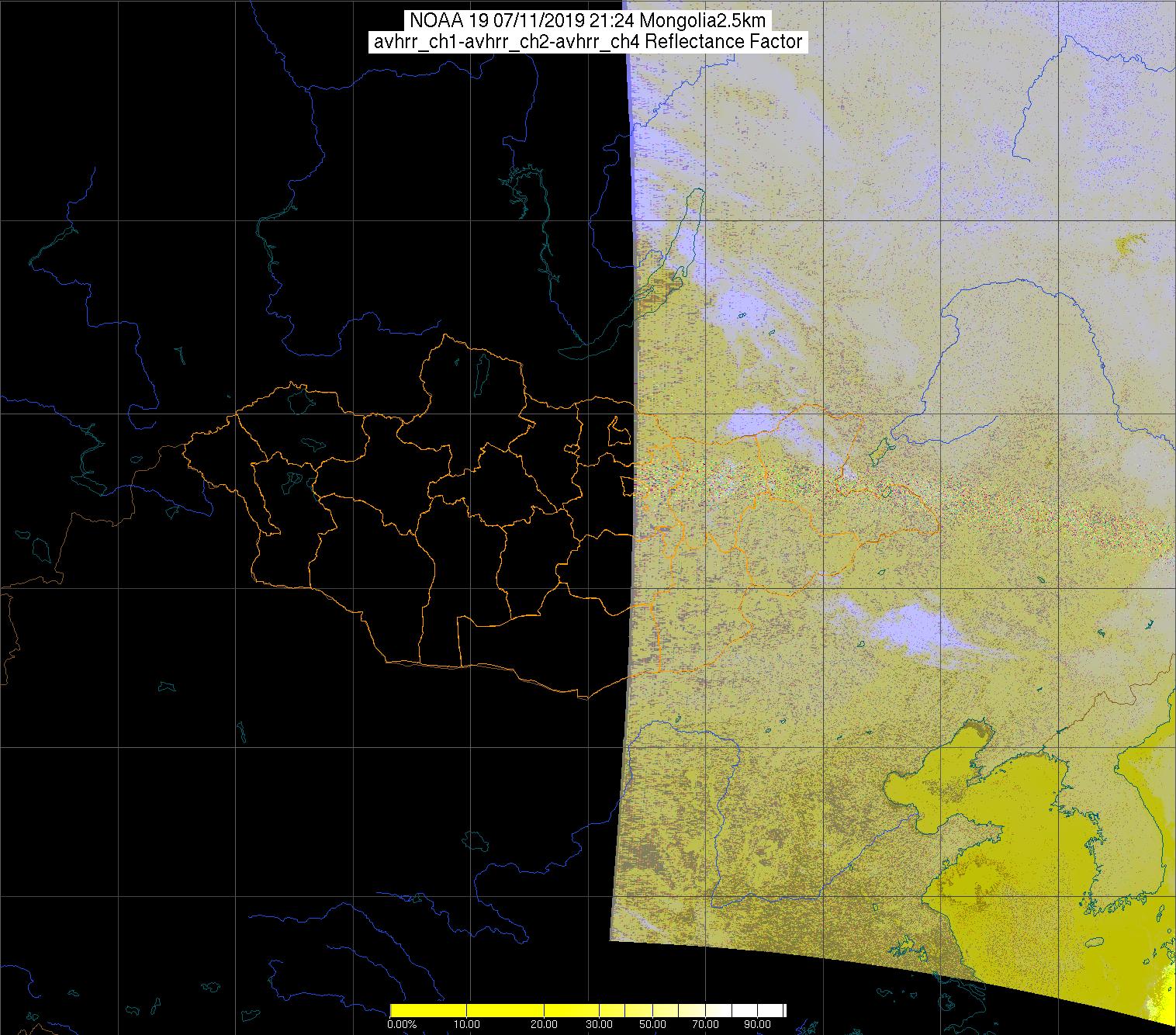
Task: Click the yellow-to-white reflectance colorbar
Action: [588, 1010]
